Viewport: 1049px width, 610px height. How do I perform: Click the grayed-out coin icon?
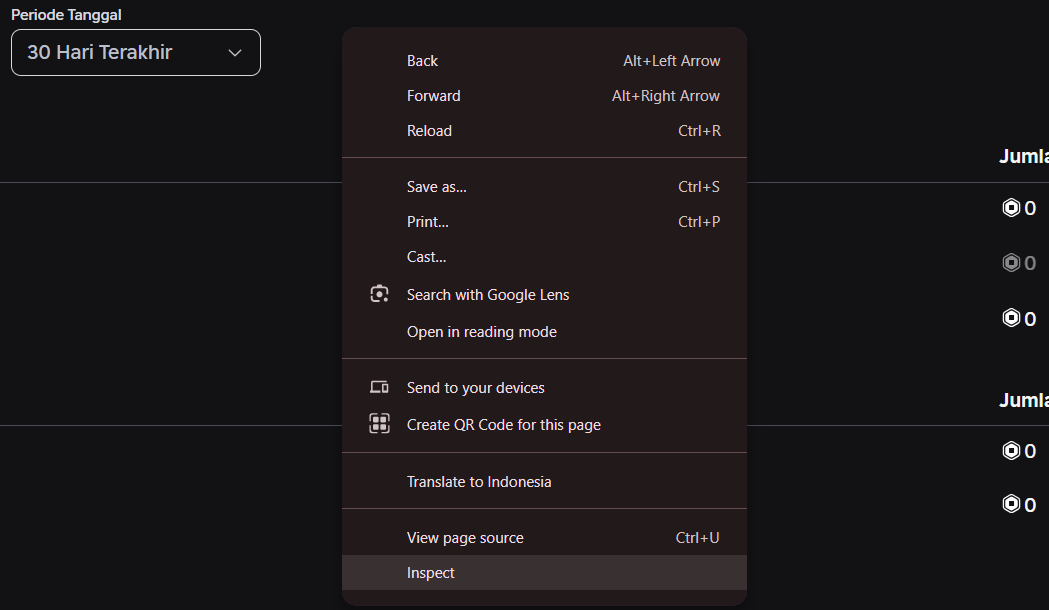tap(1009, 262)
